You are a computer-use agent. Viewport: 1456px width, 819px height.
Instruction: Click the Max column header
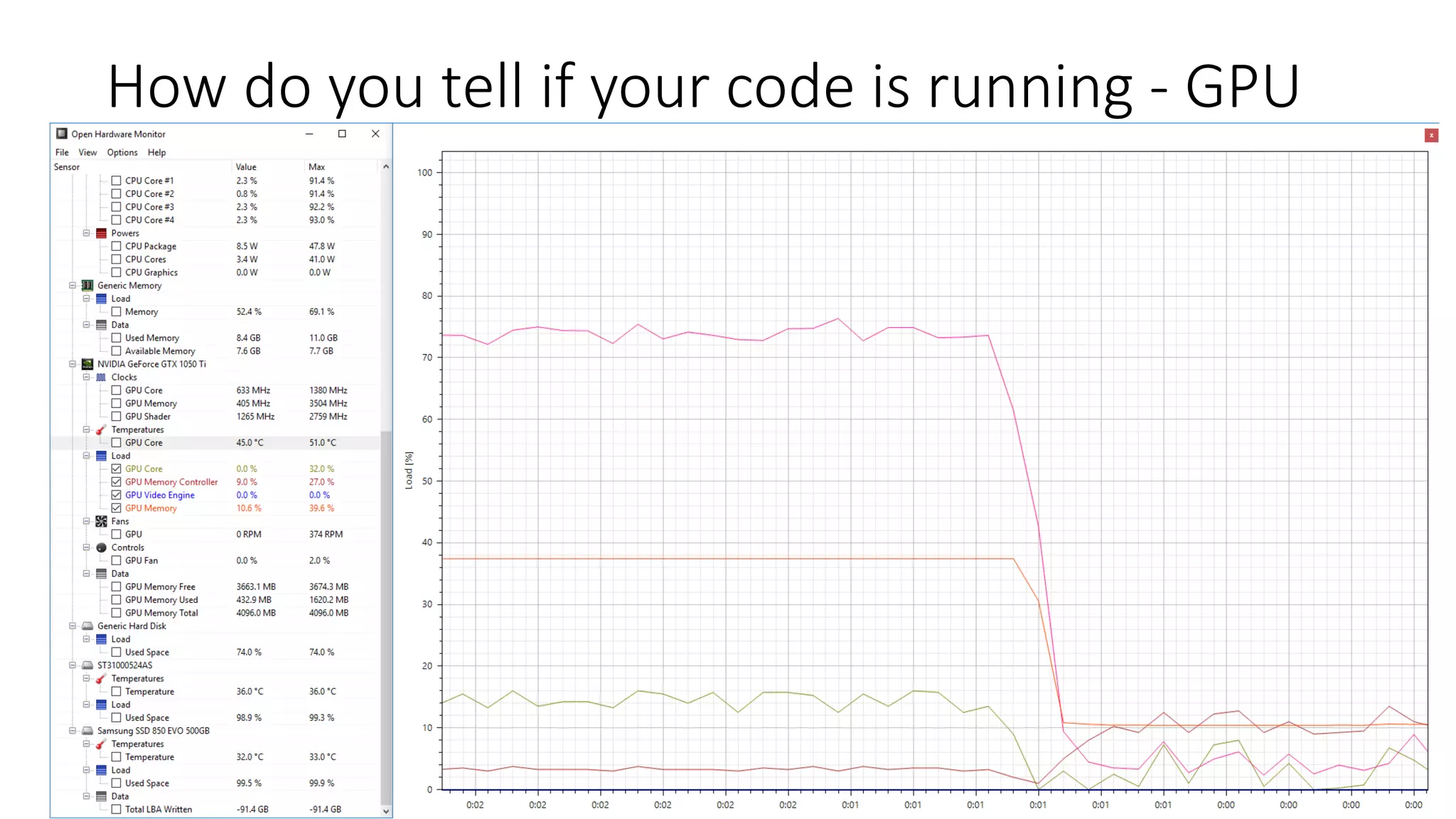coord(341,167)
